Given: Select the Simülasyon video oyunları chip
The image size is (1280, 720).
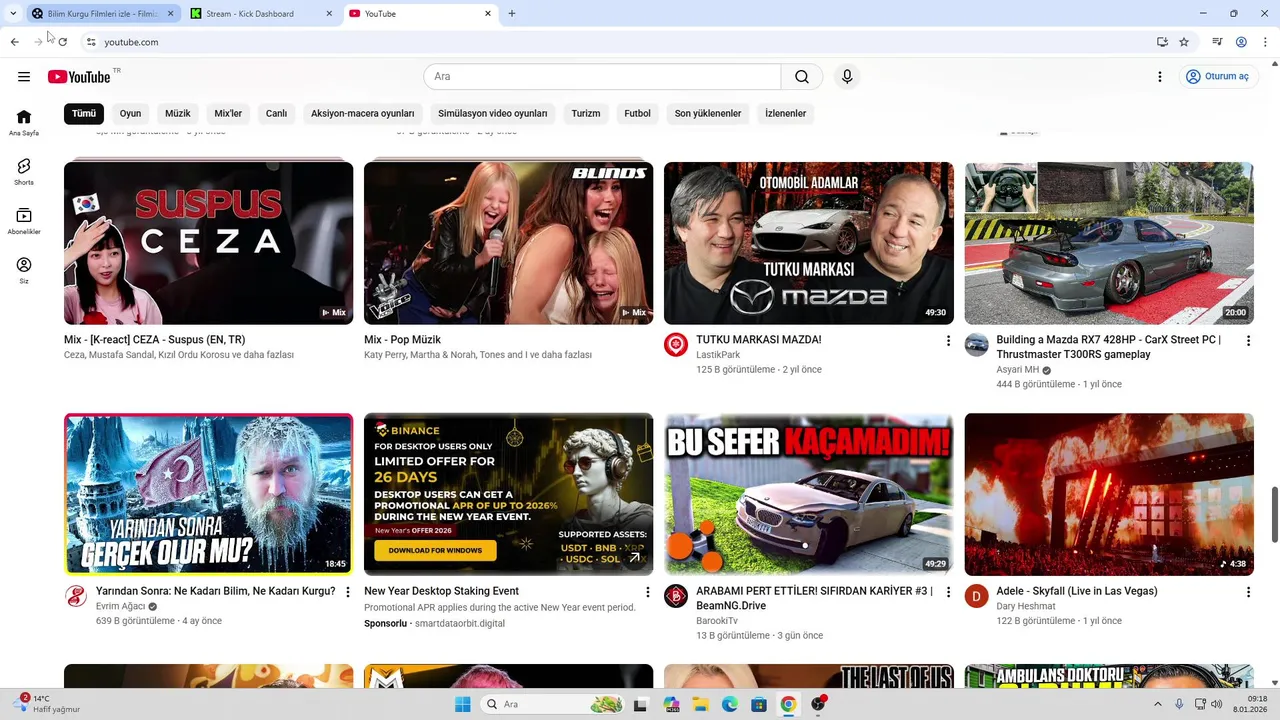Looking at the screenshot, I should pyautogui.click(x=493, y=113).
